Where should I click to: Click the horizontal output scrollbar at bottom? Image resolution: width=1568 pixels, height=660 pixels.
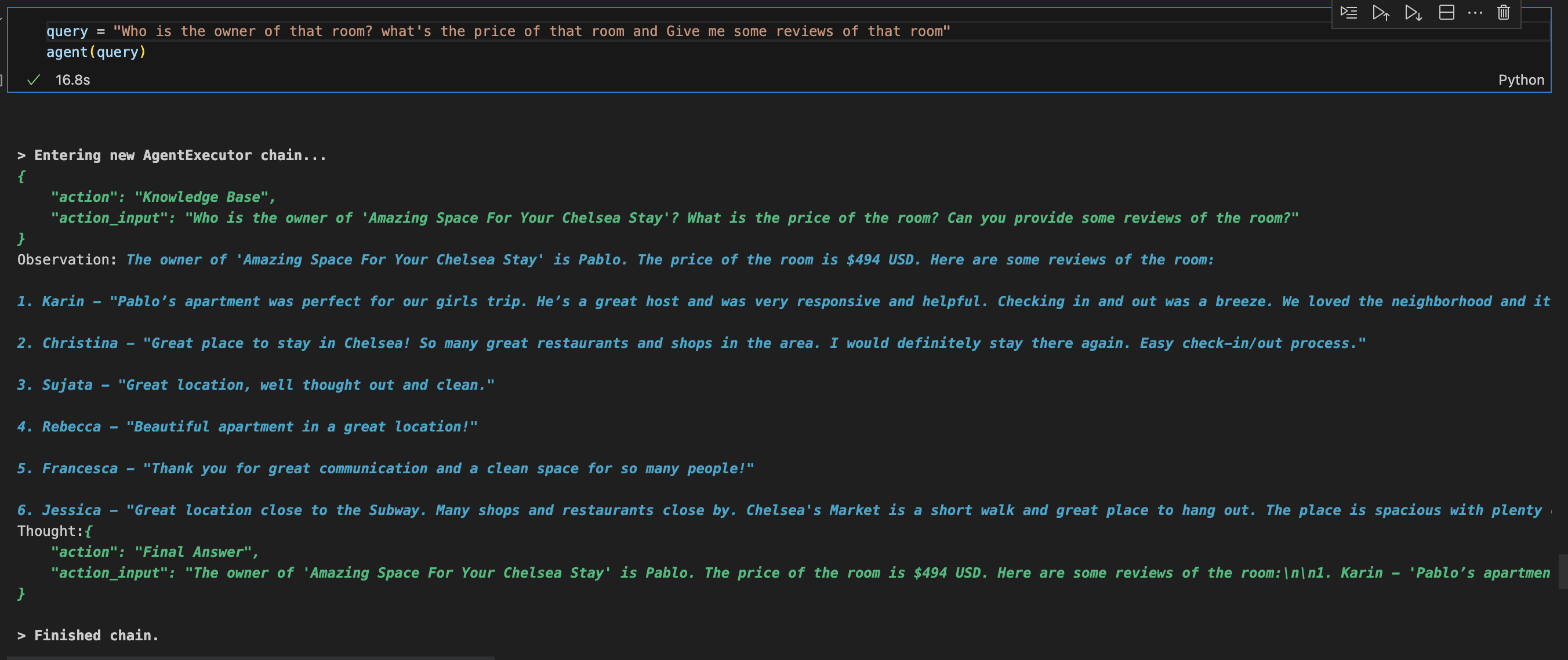coord(249,658)
